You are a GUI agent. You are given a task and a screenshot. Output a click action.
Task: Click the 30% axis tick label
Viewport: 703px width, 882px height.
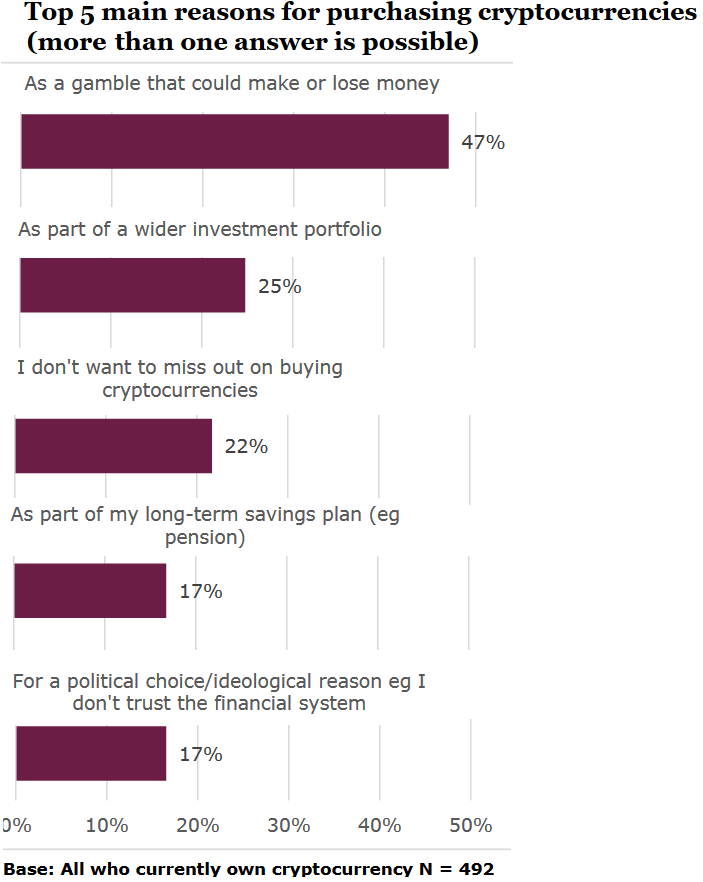point(289,825)
